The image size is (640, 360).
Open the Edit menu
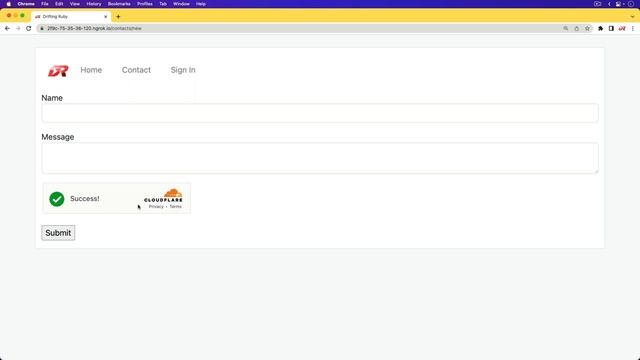[x=59, y=4]
